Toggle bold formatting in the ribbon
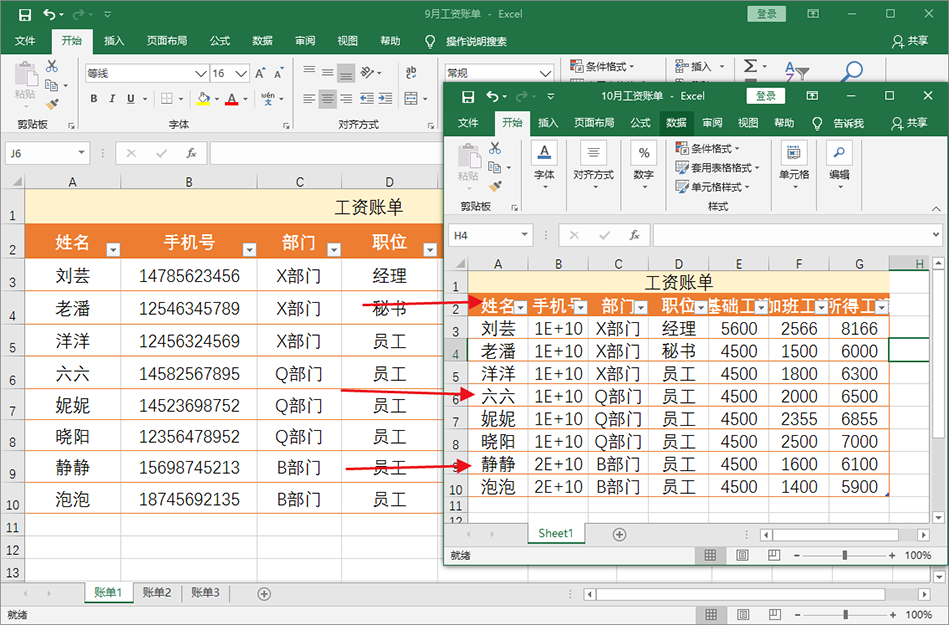This screenshot has height=625, width=949. [92, 98]
